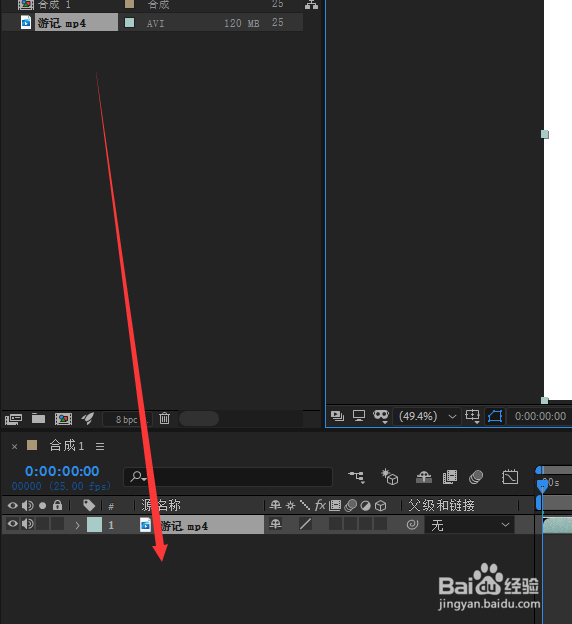Open project settings rocket icon
This screenshot has height=624, width=572.
[x=88, y=418]
